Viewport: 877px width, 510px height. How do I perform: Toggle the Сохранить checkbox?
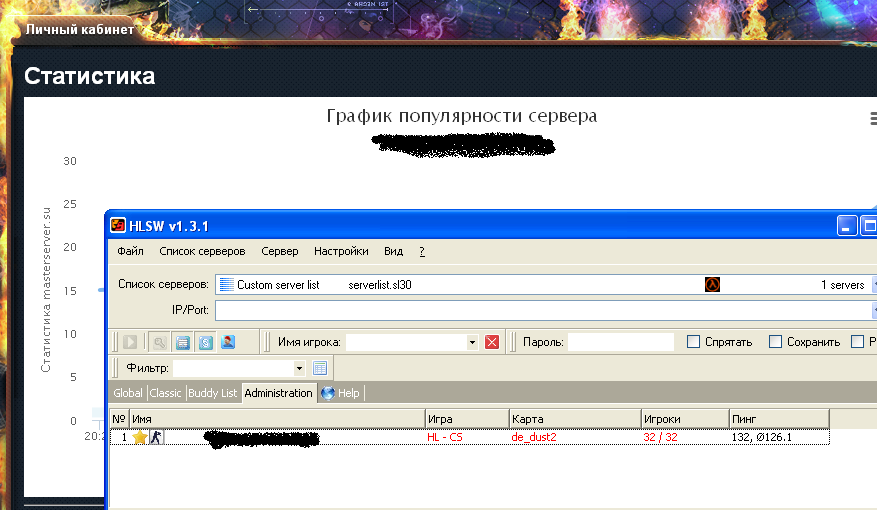775,342
